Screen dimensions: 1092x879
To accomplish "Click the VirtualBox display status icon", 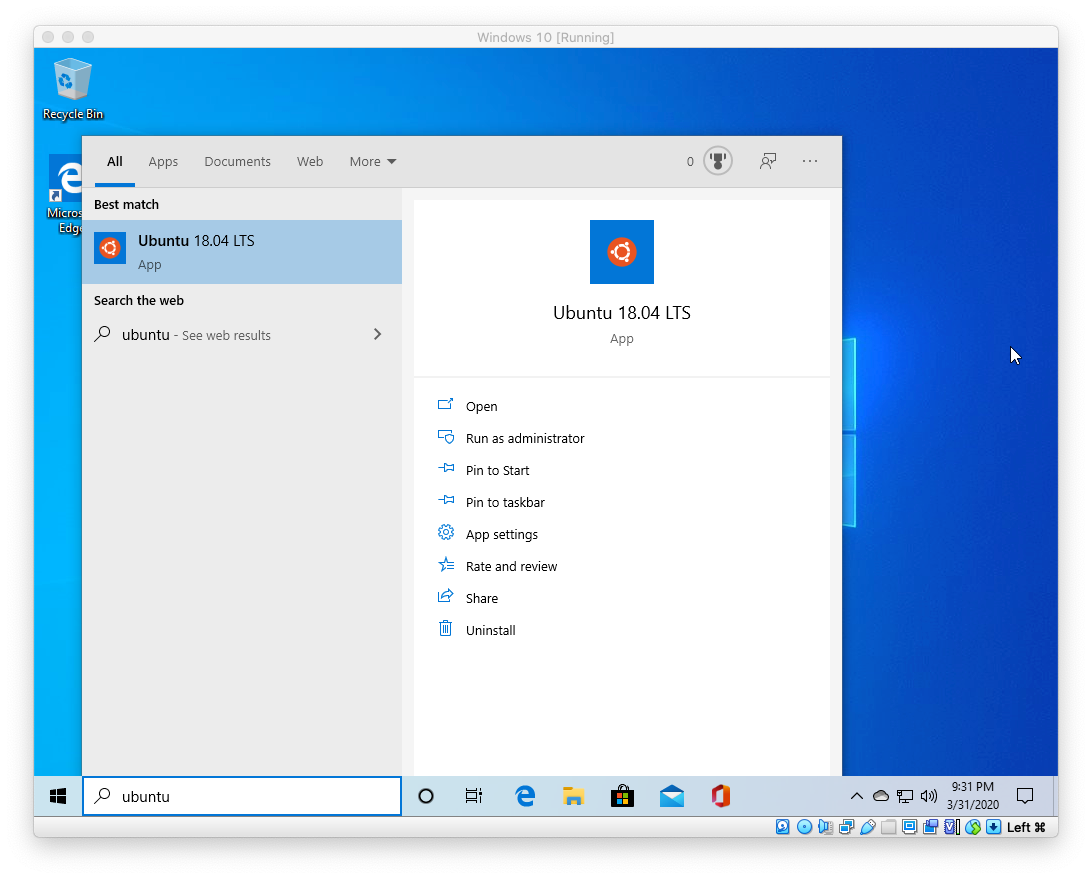I will (910, 827).
